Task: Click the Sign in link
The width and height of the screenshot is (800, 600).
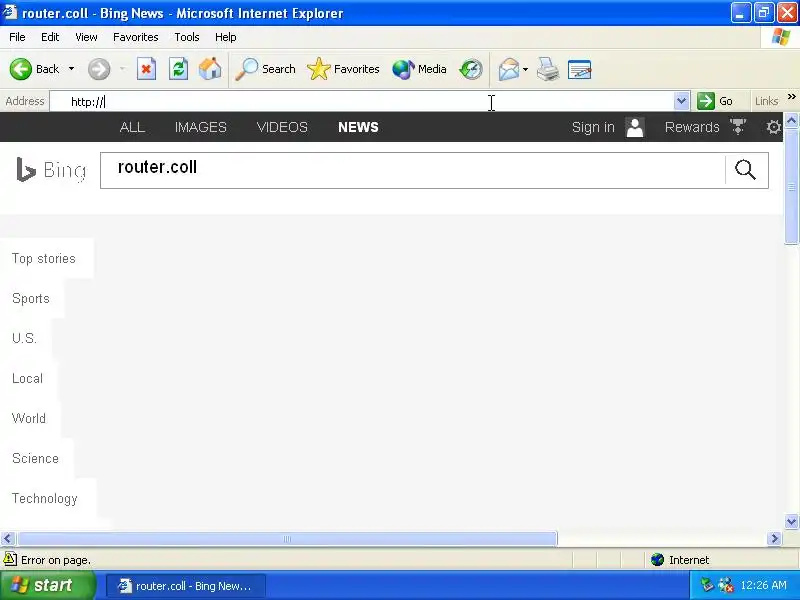Action: pos(593,127)
